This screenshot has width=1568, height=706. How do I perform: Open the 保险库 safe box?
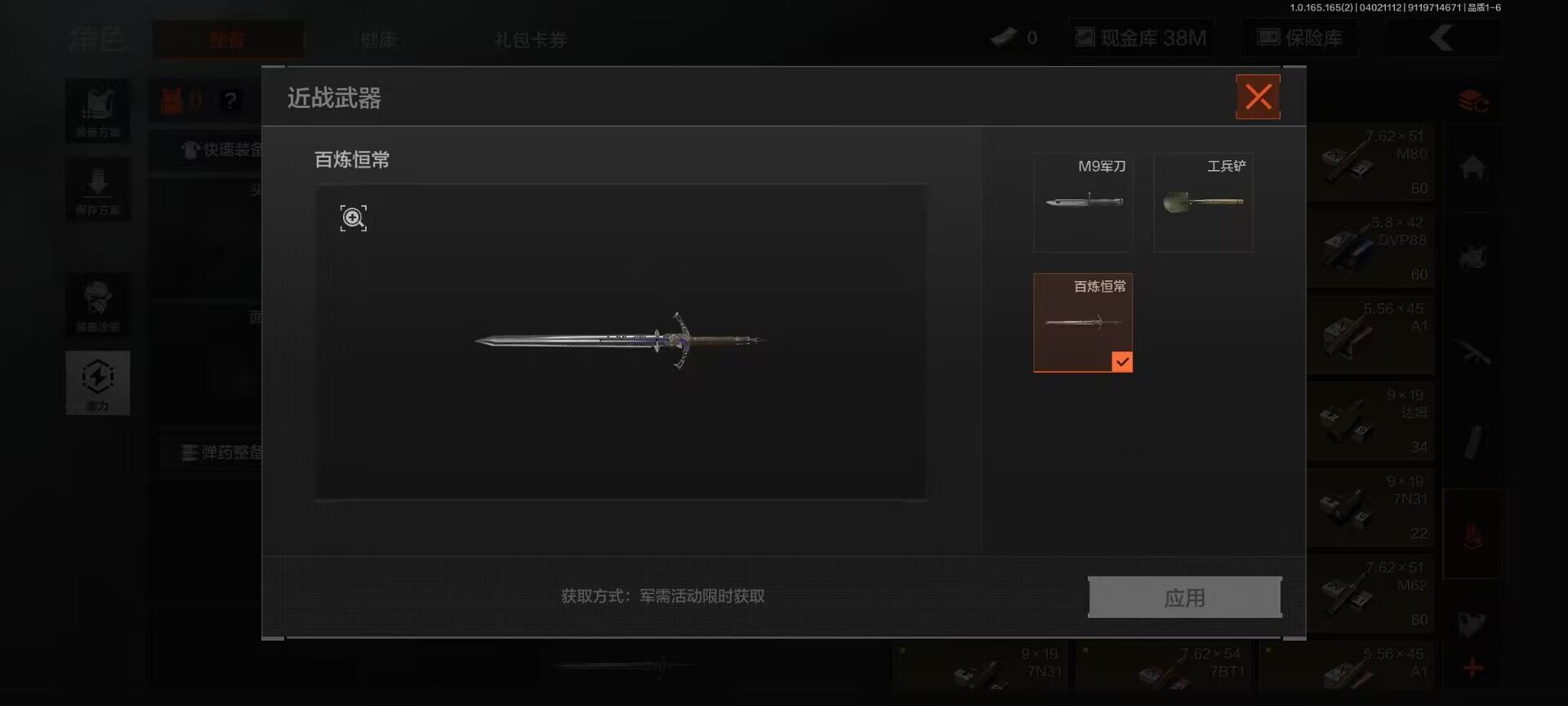(1299, 38)
